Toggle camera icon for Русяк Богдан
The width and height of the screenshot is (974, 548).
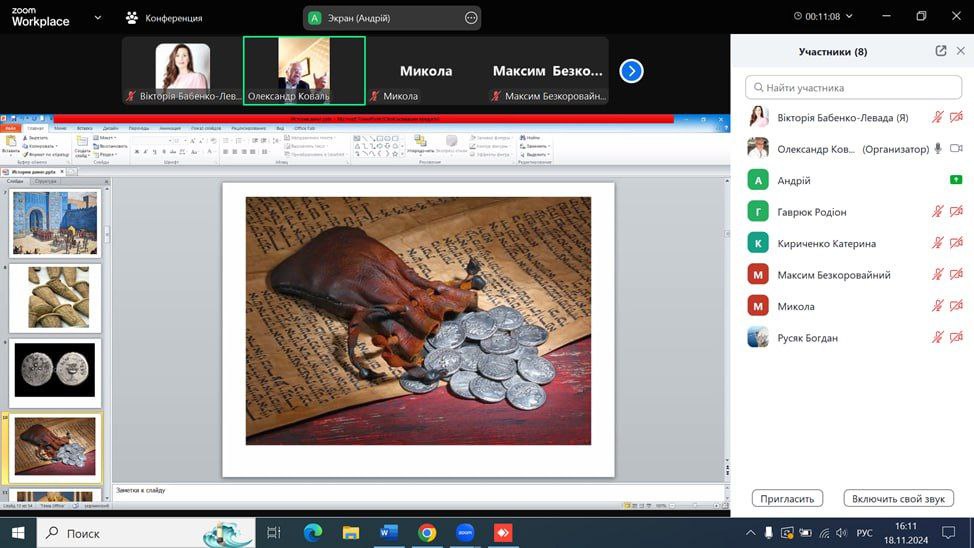(x=955, y=338)
